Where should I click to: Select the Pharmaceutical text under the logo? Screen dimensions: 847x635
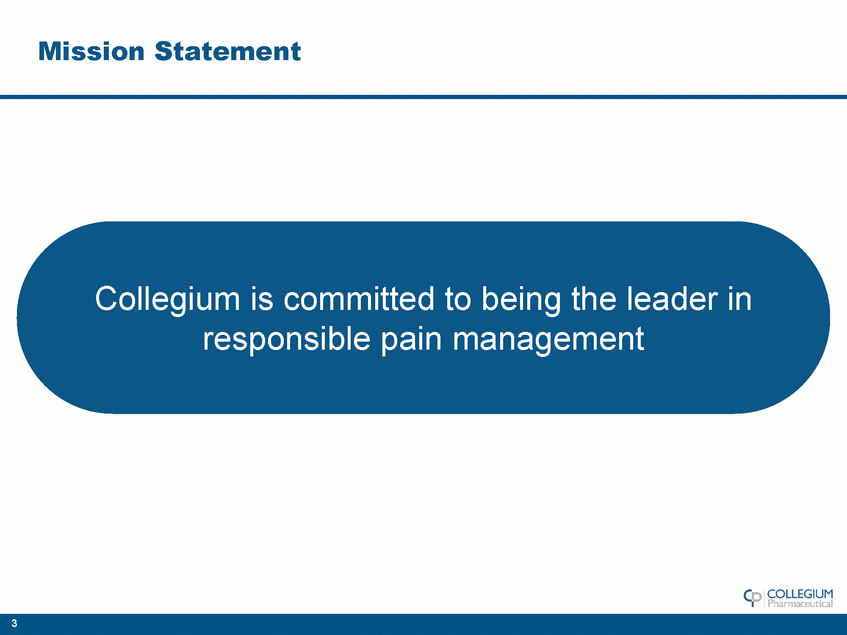(799, 603)
